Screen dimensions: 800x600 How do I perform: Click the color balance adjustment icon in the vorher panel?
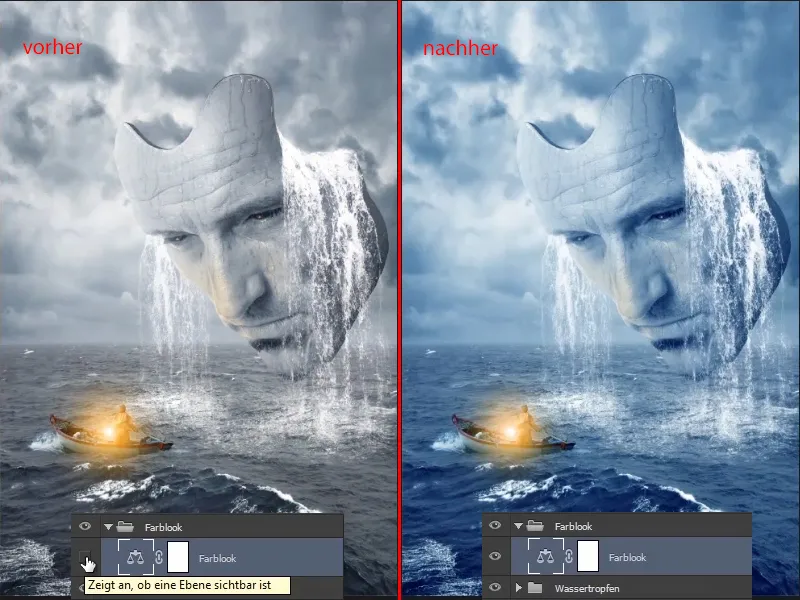[135, 557]
